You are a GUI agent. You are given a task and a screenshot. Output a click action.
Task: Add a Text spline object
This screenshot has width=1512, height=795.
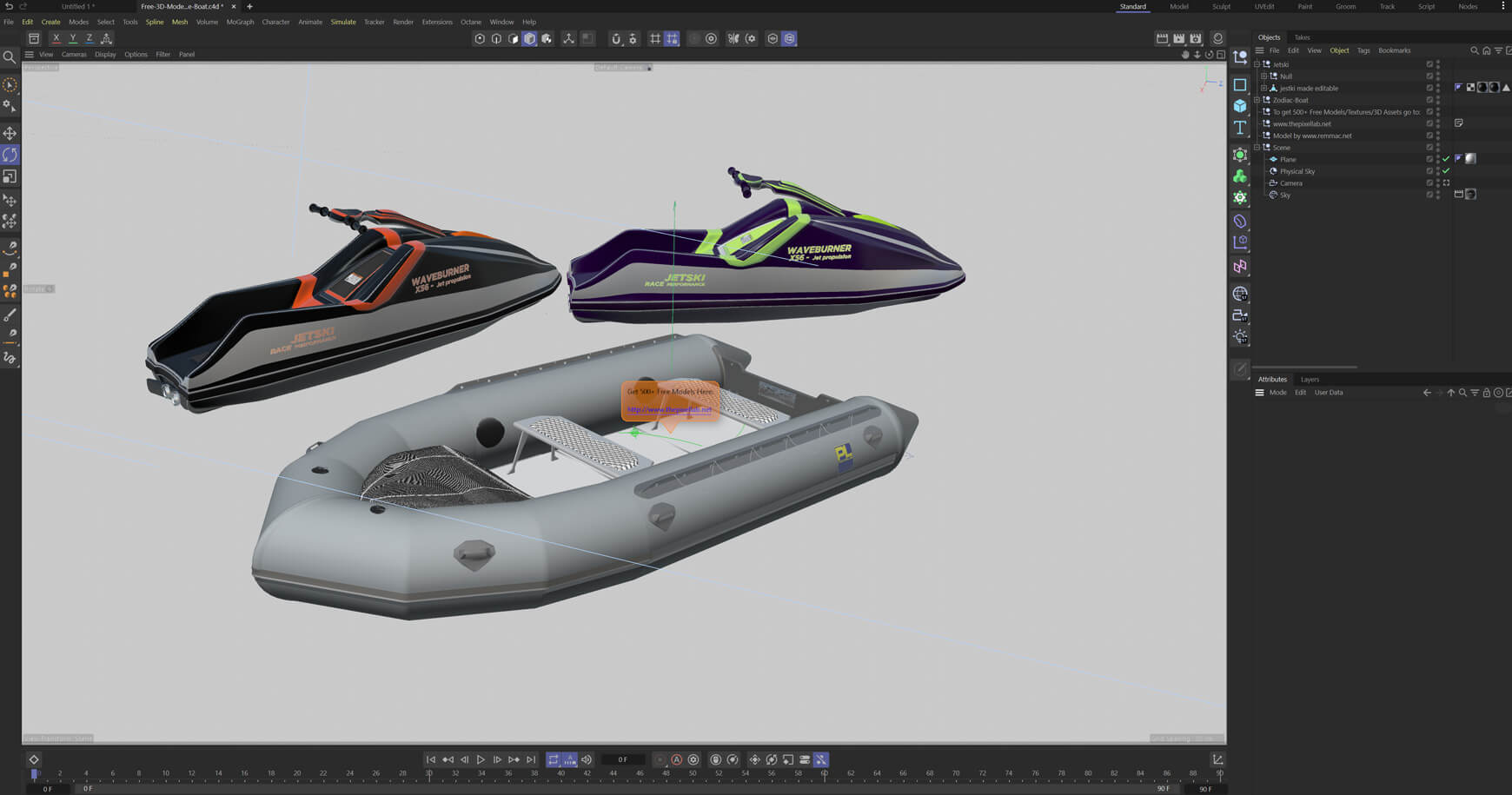point(1240,128)
